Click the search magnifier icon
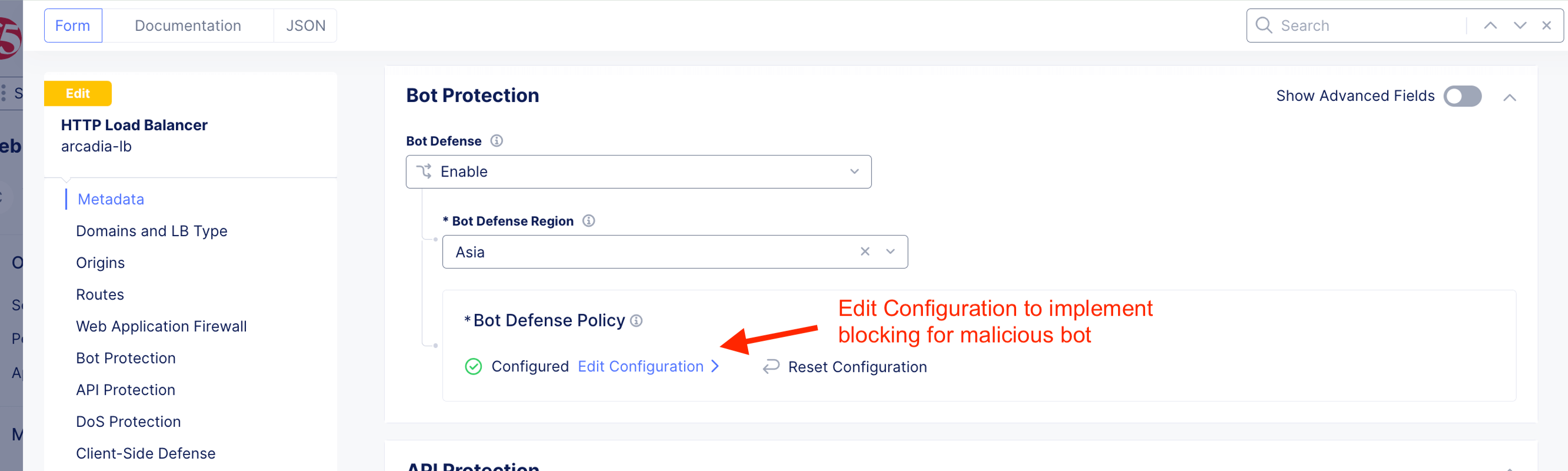This screenshot has width=1568, height=471. [x=1264, y=25]
